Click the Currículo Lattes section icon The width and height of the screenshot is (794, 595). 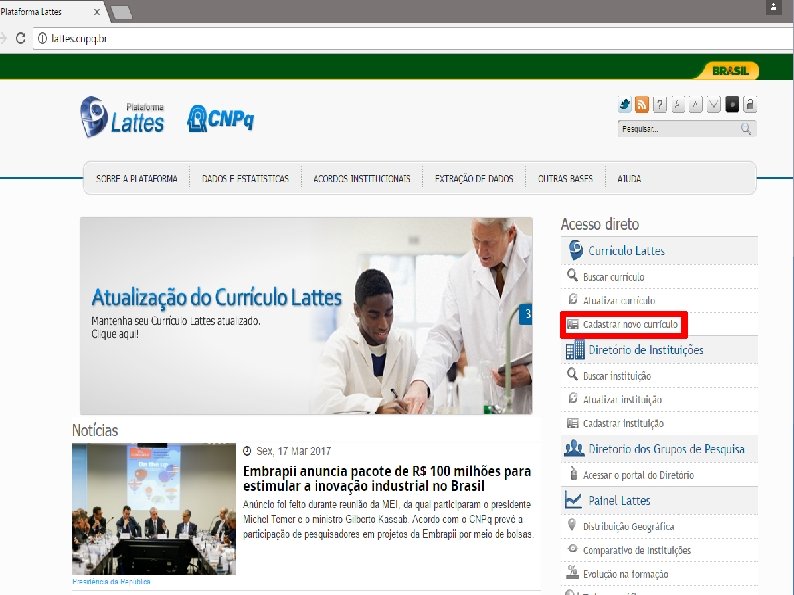coord(575,250)
